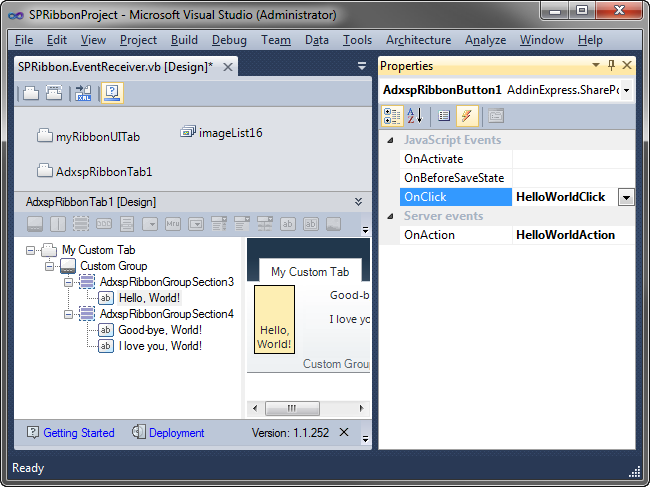Show the Properties list view button
The height and width of the screenshot is (487, 650).
pos(444,116)
